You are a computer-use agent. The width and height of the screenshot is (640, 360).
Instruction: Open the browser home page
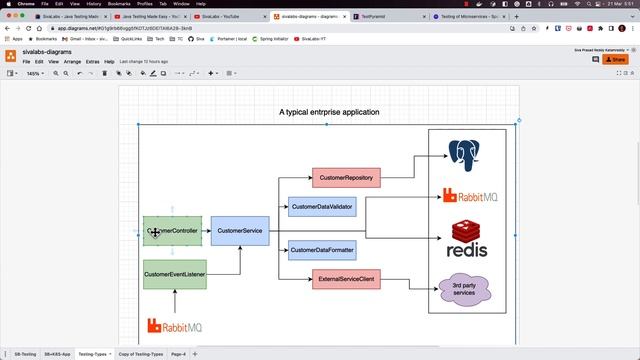click(x=39, y=28)
